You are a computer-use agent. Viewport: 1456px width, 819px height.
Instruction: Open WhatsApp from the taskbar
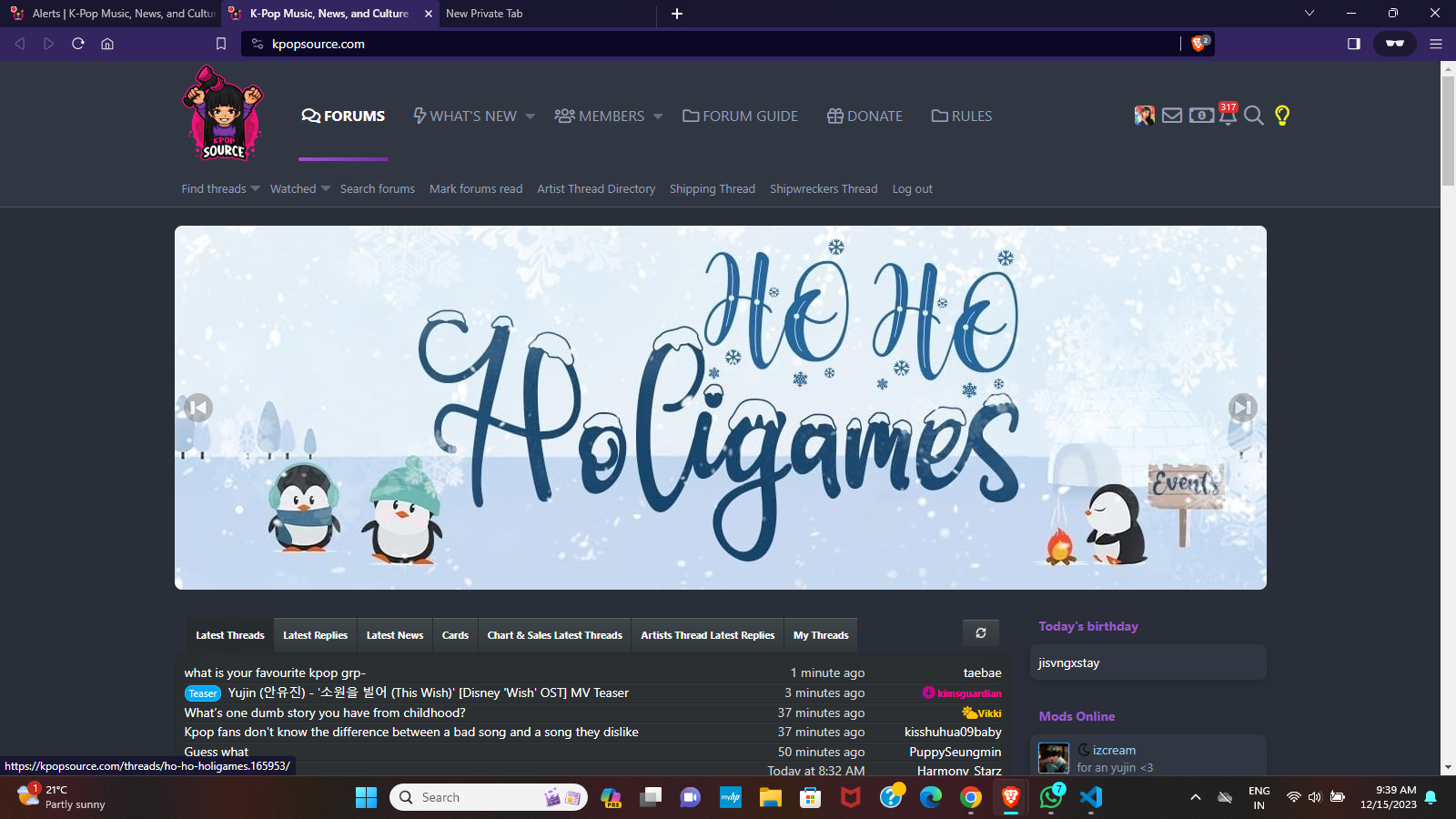click(x=1051, y=797)
